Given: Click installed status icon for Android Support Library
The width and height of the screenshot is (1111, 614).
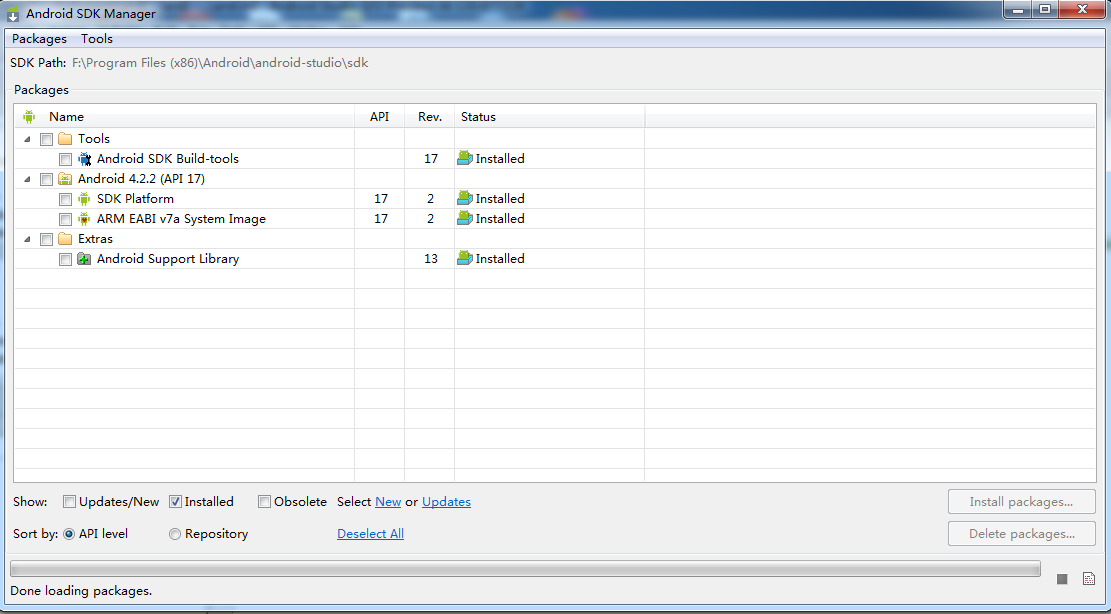Looking at the screenshot, I should pyautogui.click(x=465, y=258).
